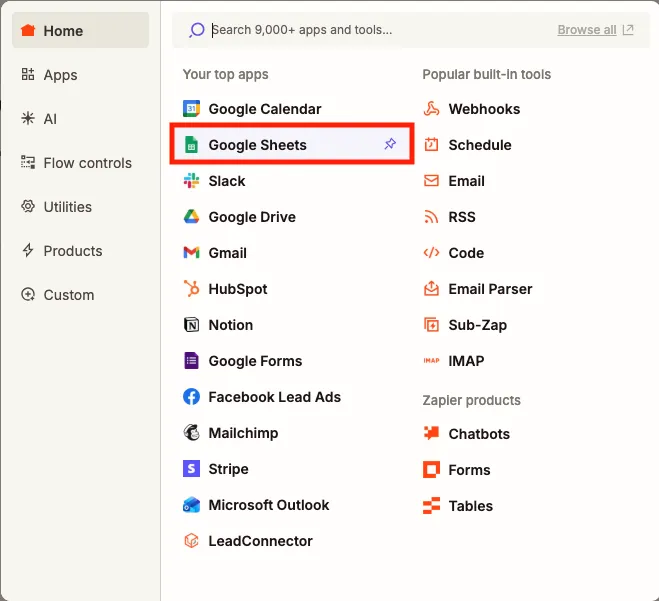Select Custom in the sidebar
Image resolution: width=659 pixels, height=601 pixels.
tap(80, 295)
